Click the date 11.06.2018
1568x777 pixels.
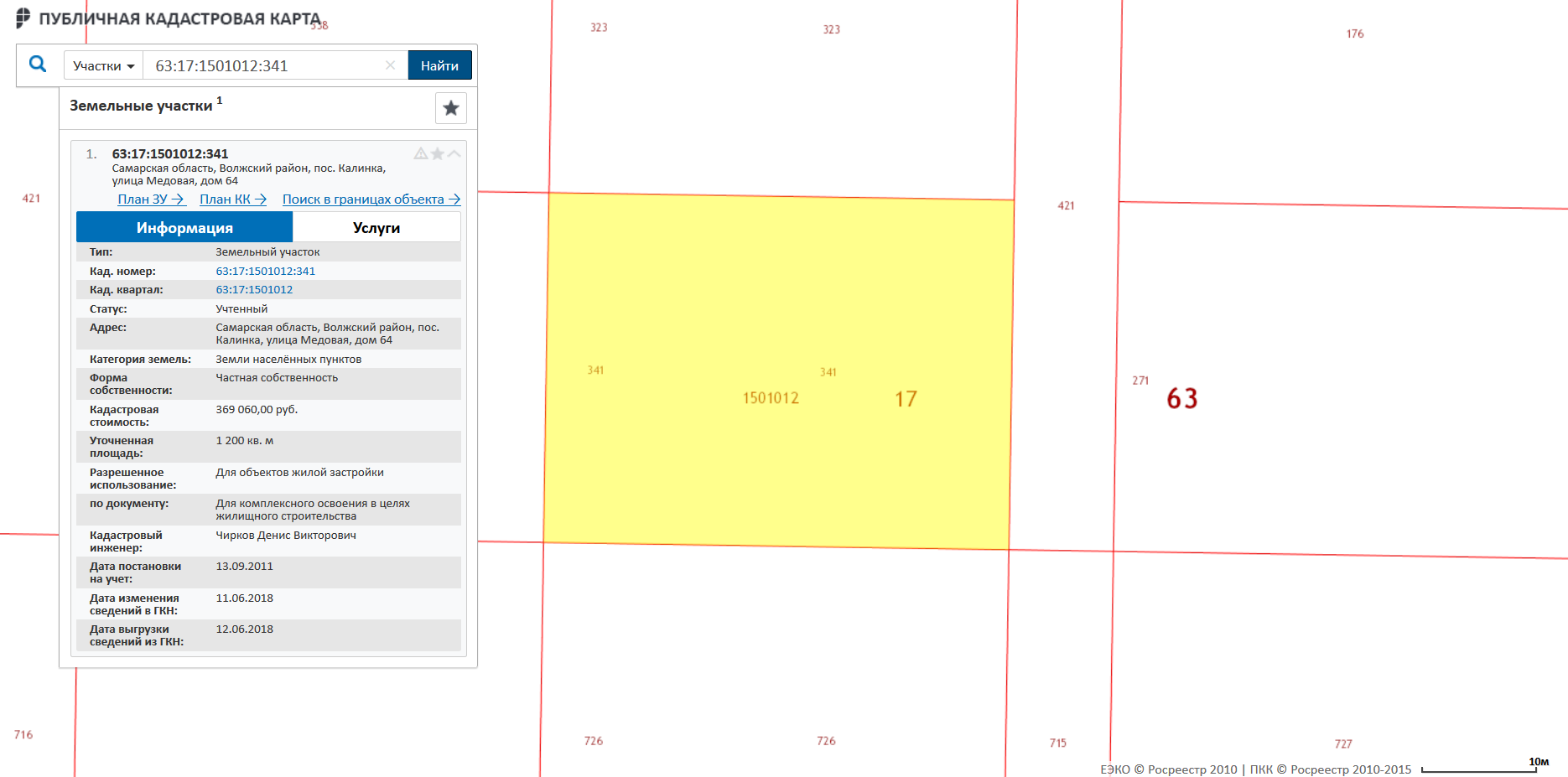click(x=245, y=598)
